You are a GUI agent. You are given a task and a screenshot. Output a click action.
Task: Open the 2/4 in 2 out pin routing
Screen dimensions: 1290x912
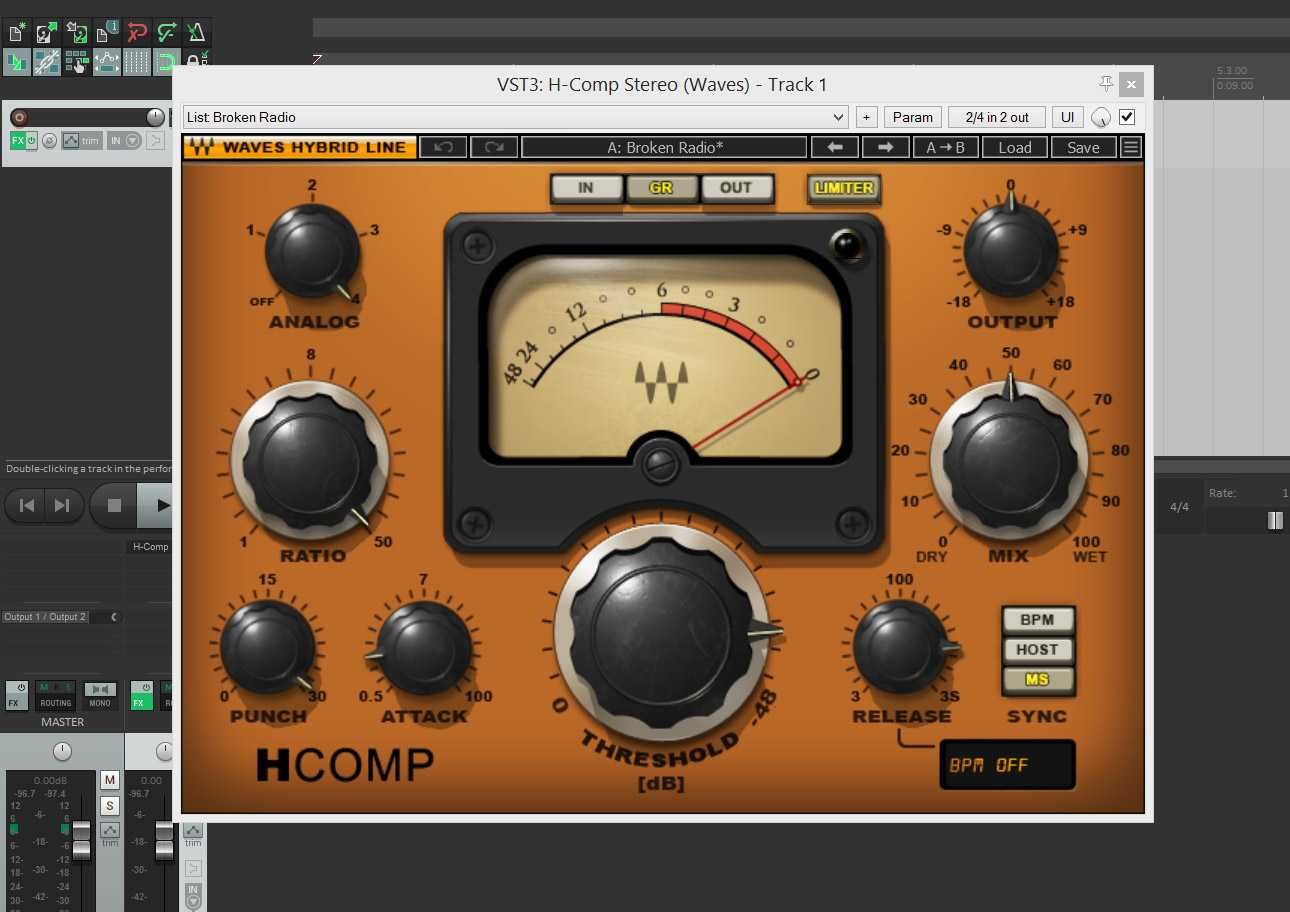point(997,117)
